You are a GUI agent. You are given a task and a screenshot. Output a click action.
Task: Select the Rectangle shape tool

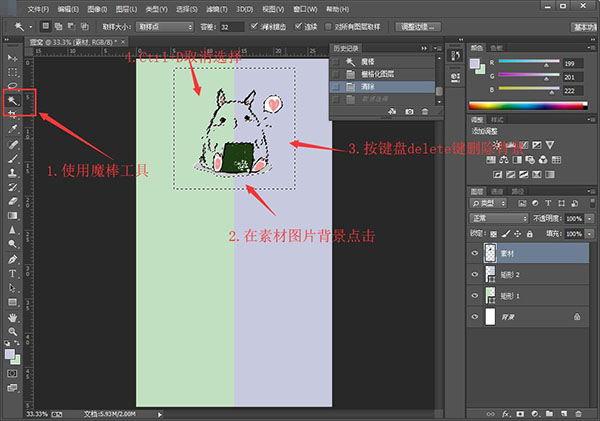point(12,302)
